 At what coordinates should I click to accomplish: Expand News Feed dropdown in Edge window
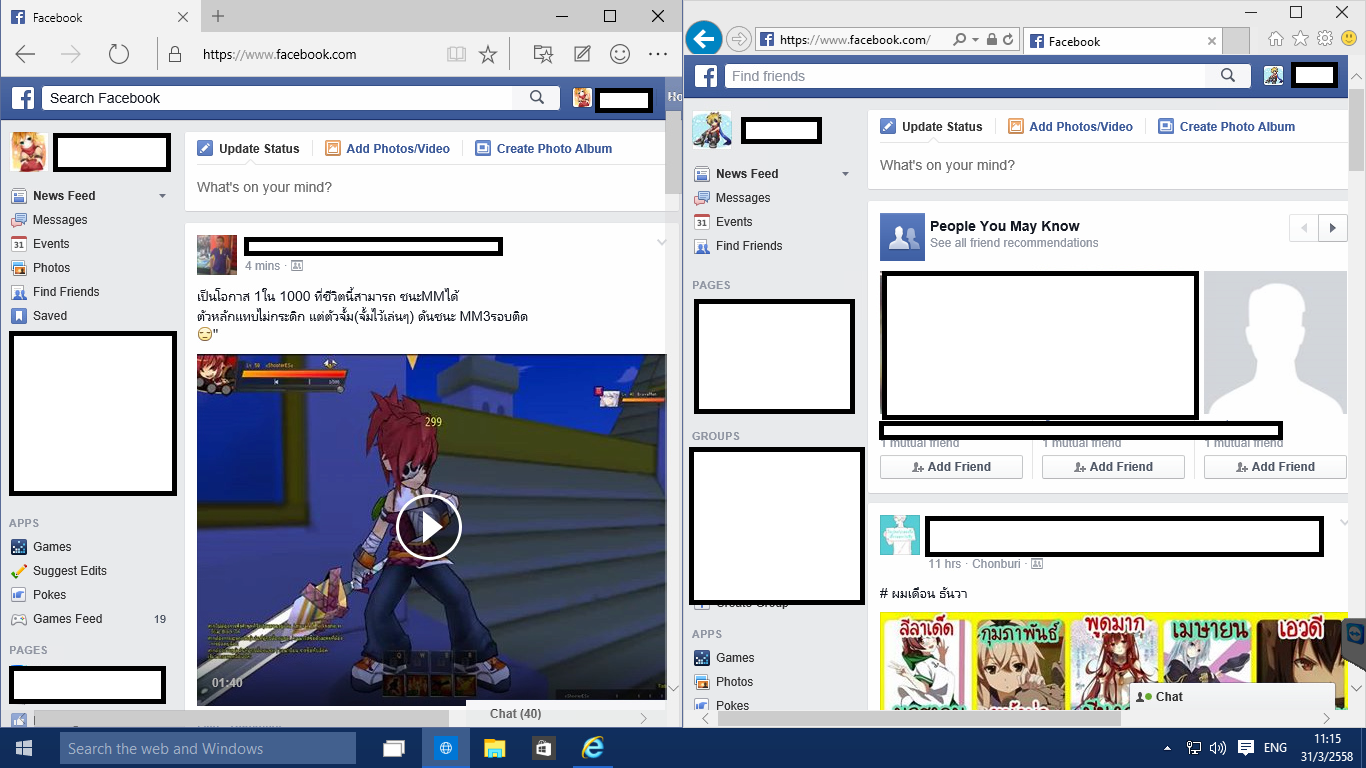coord(162,196)
